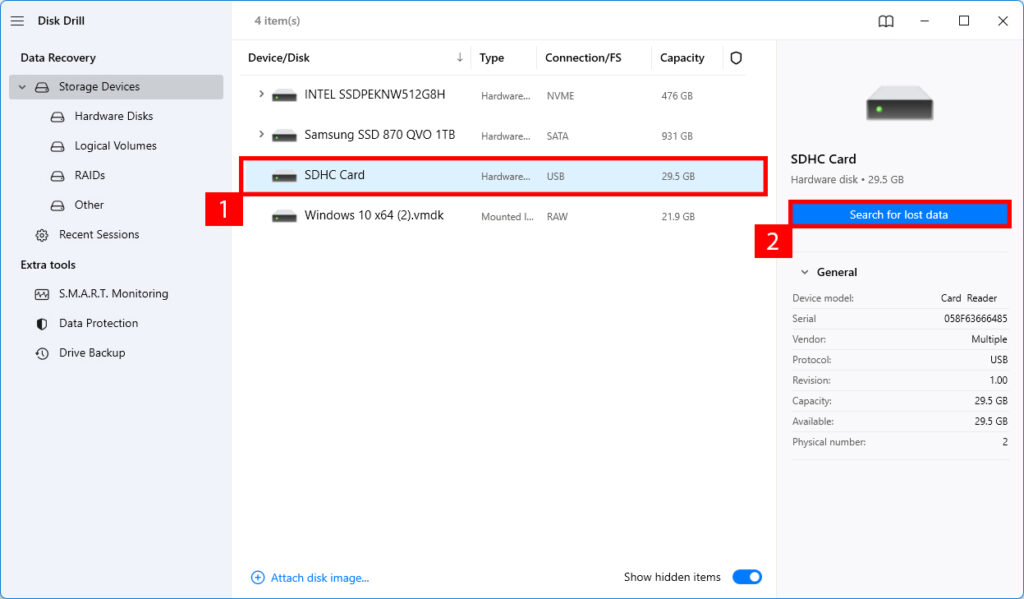This screenshot has width=1024, height=599.
Task: Toggle the Device/Disk sort order arrow
Action: click(459, 58)
